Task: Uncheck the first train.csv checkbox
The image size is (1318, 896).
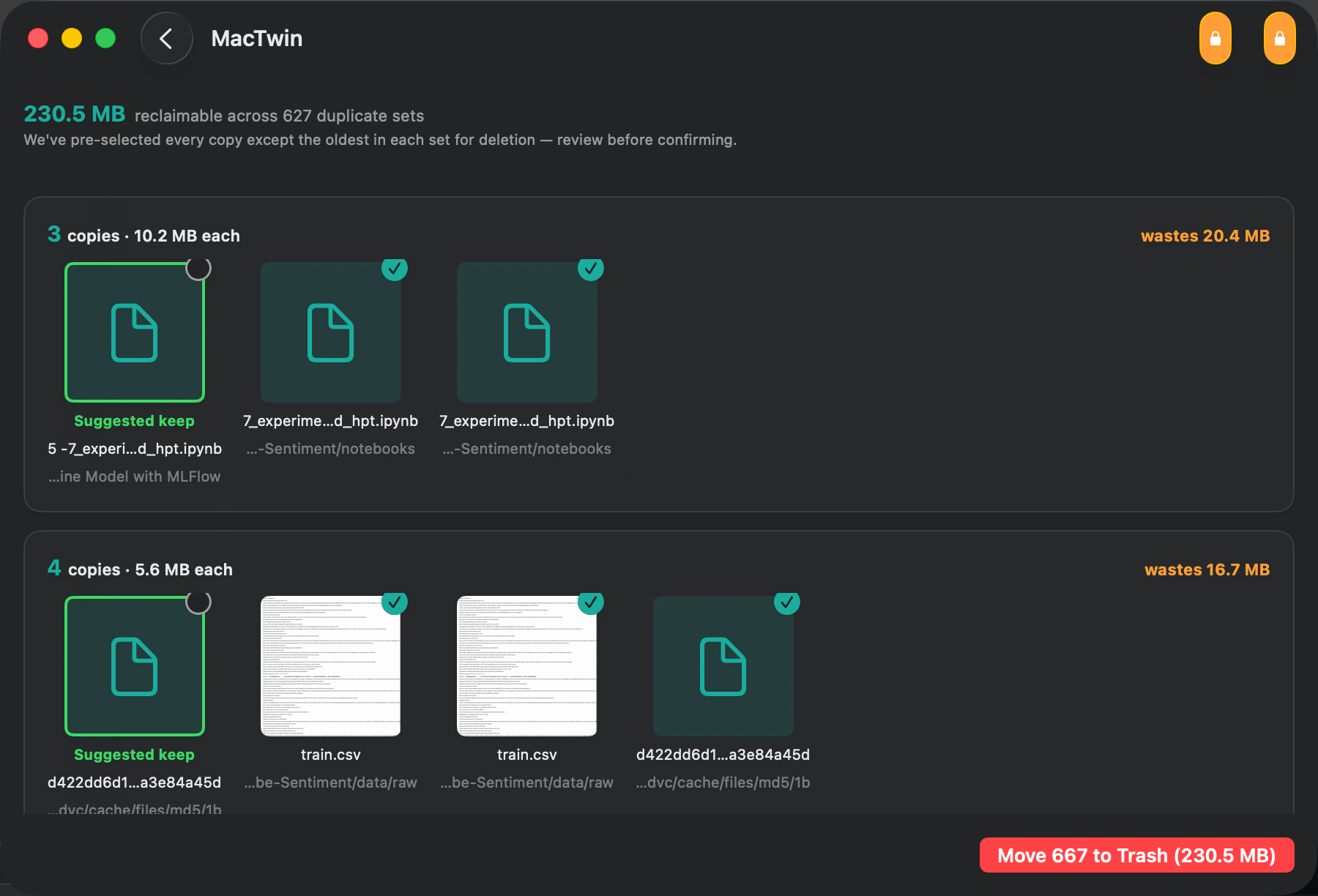Action: pos(395,602)
